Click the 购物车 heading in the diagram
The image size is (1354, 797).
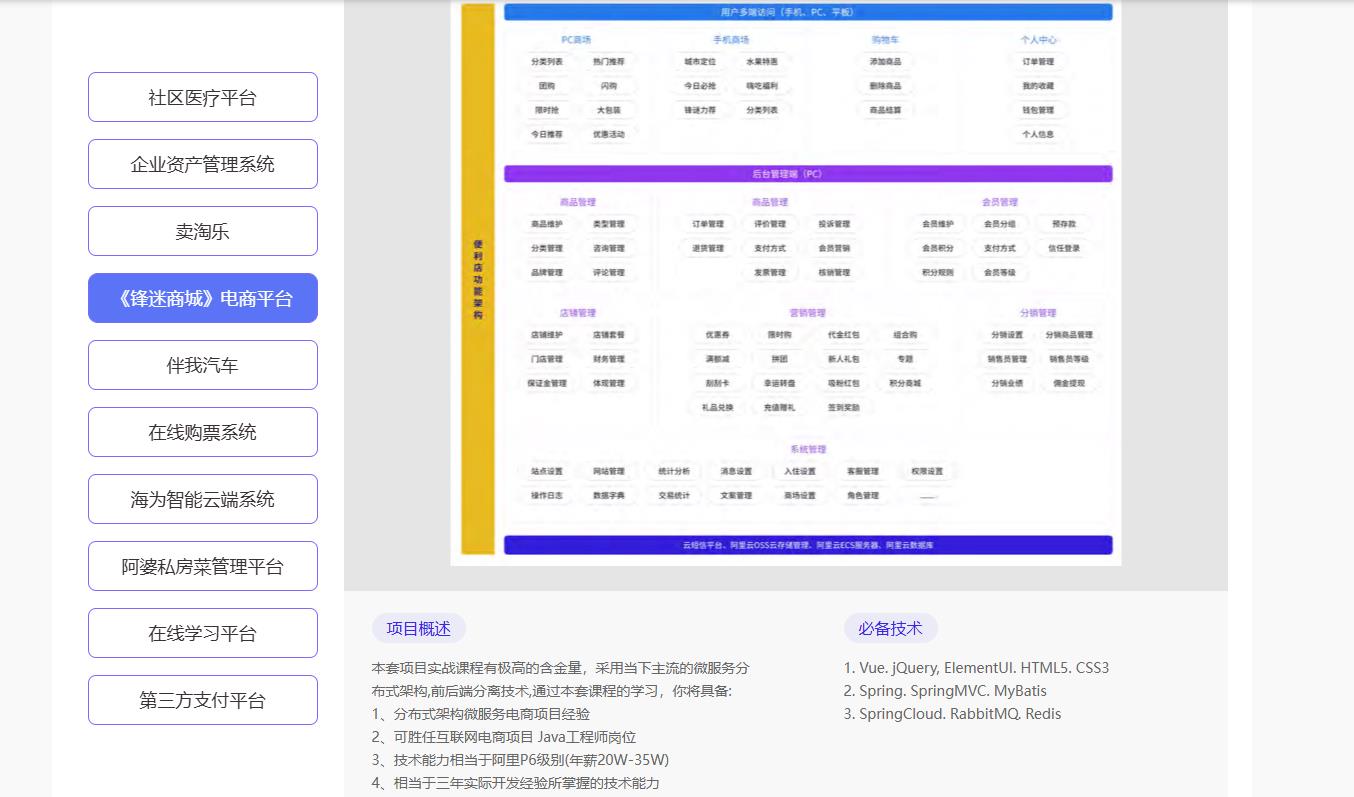[884, 40]
